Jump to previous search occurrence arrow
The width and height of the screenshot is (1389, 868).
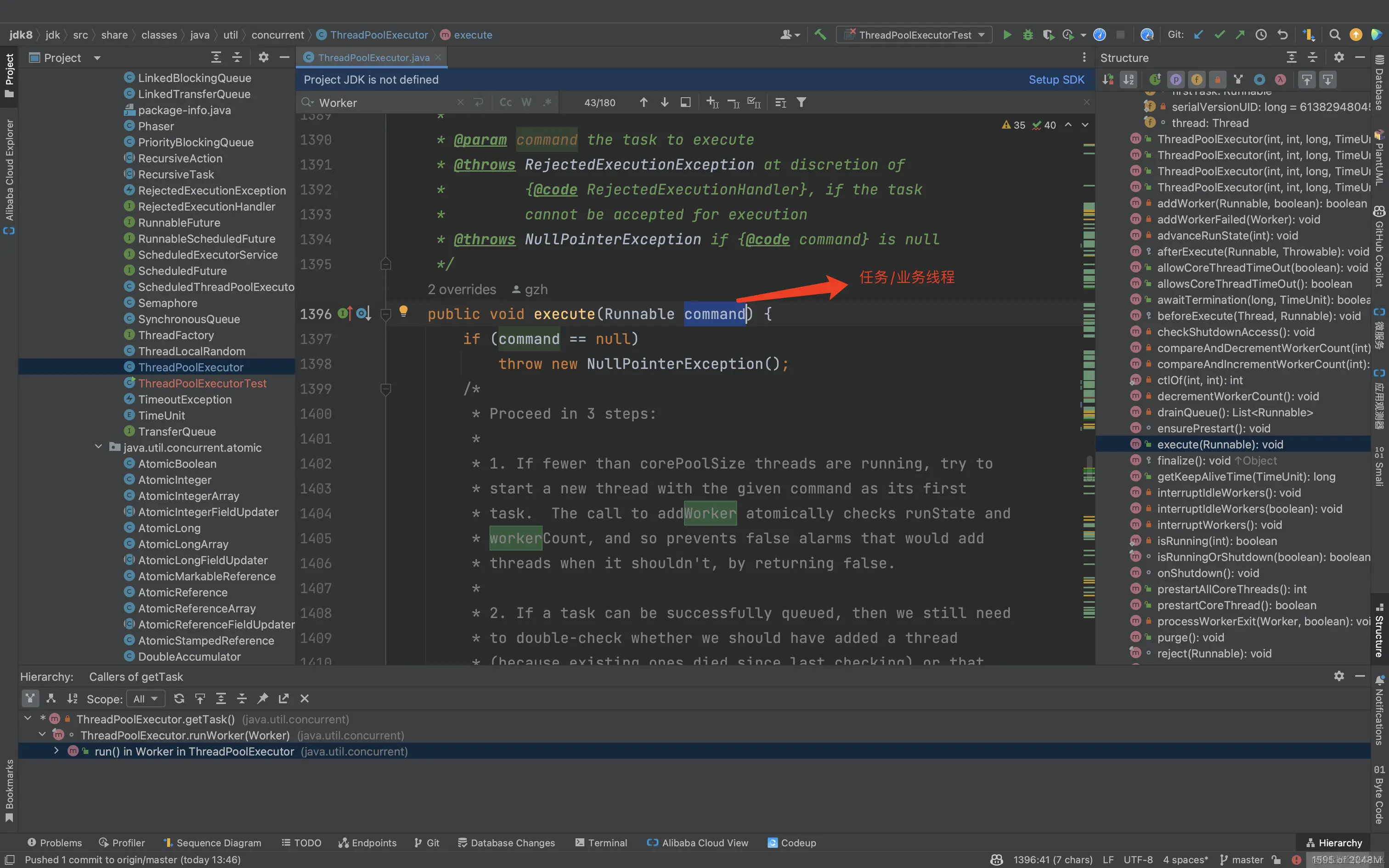[644, 102]
